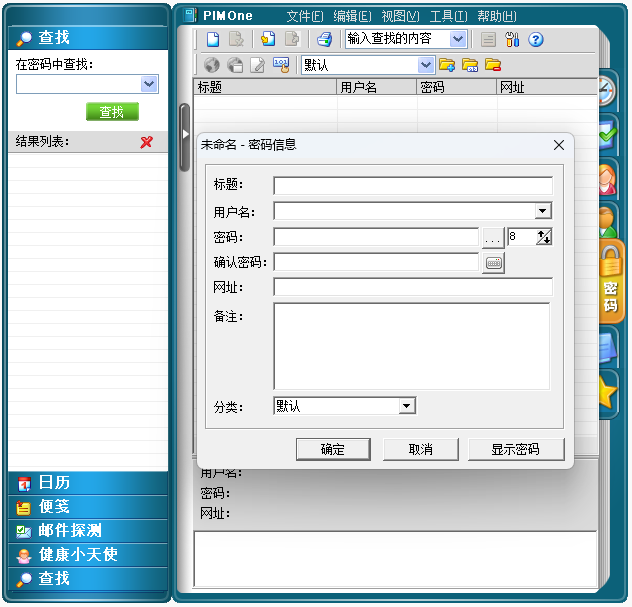This screenshot has height=607, width=632.
Task: Open the 视图(V) menu
Action: click(x=400, y=16)
